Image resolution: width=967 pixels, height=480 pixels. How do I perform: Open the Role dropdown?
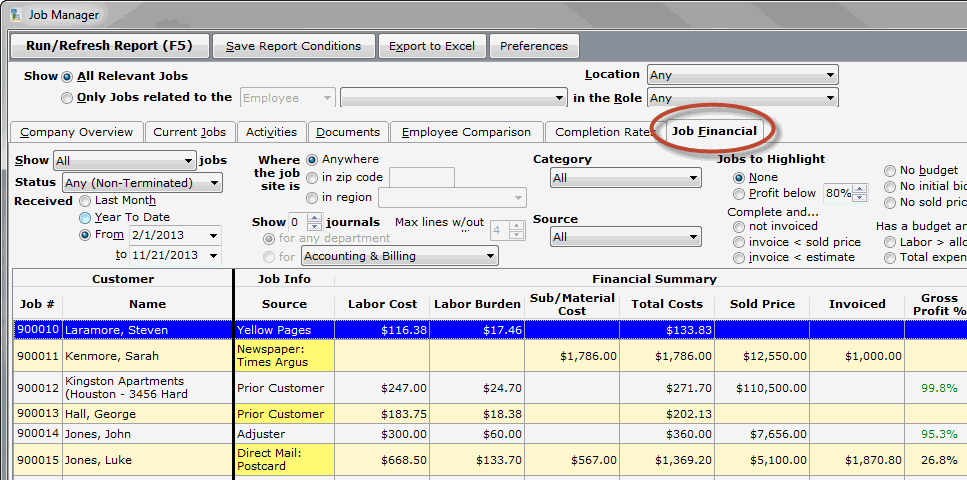pyautogui.click(x=743, y=98)
